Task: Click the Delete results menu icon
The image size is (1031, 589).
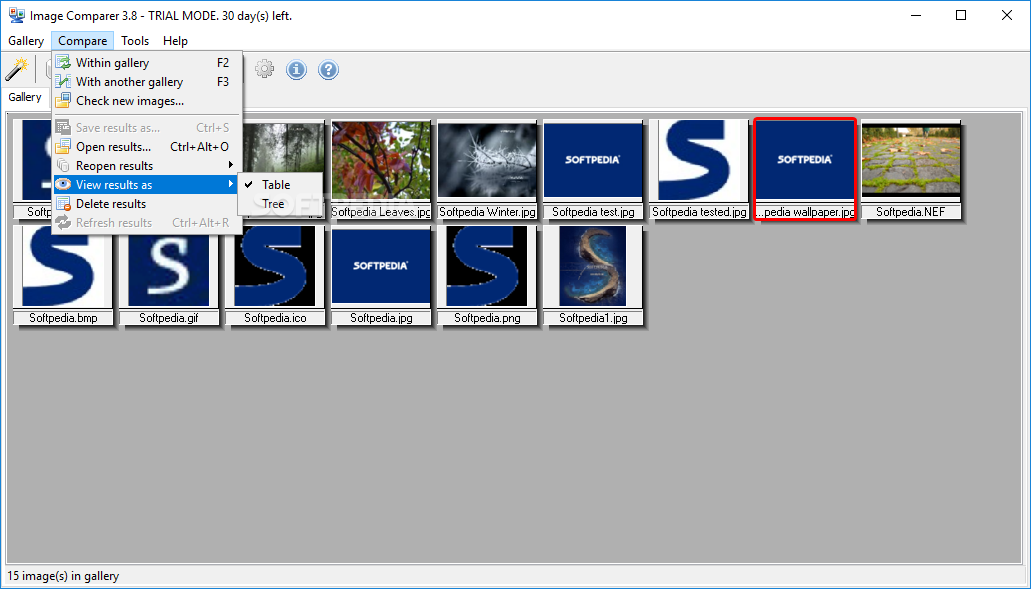Action: 63,204
